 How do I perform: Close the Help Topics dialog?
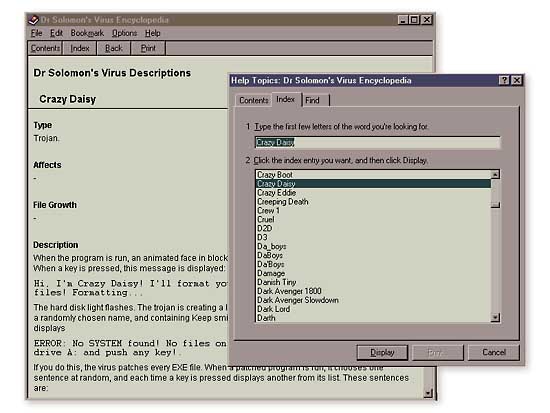[516, 80]
